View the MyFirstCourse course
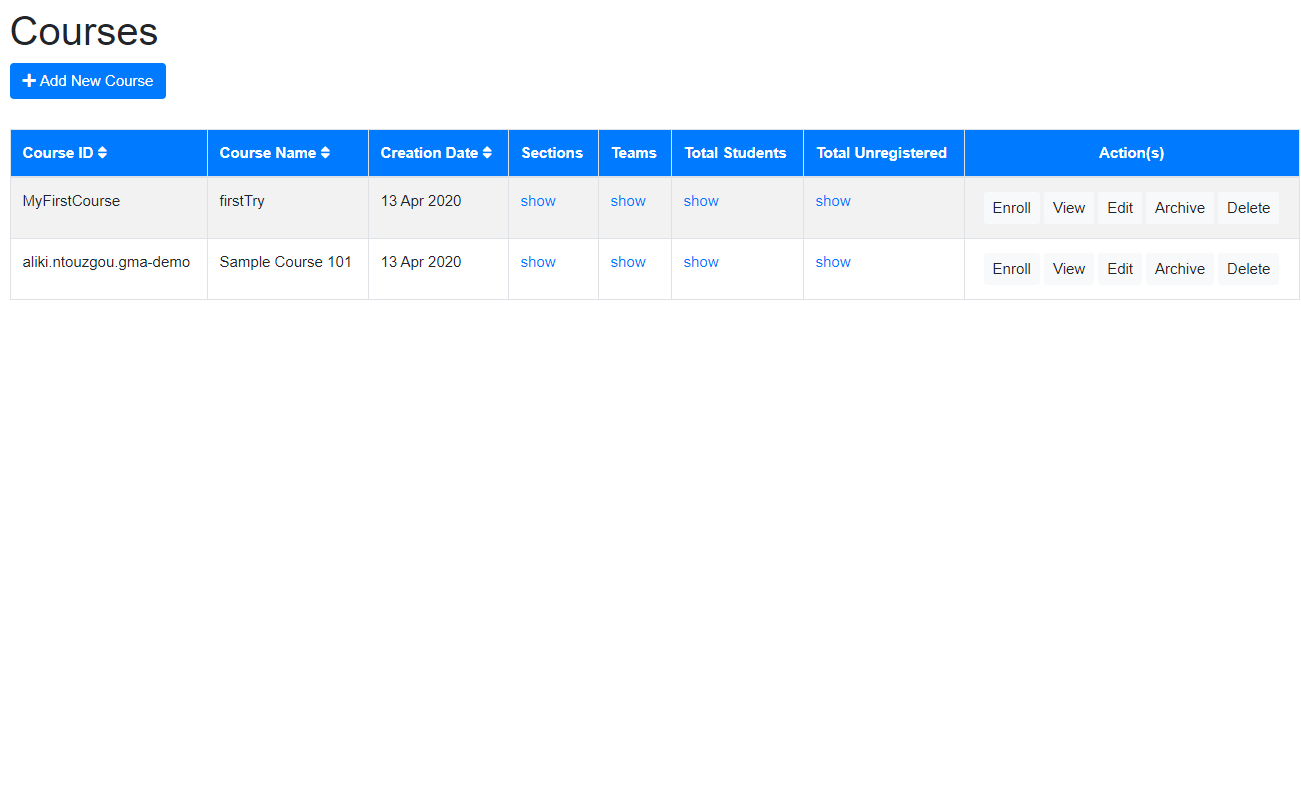This screenshot has width=1301, height=795. coord(1069,208)
